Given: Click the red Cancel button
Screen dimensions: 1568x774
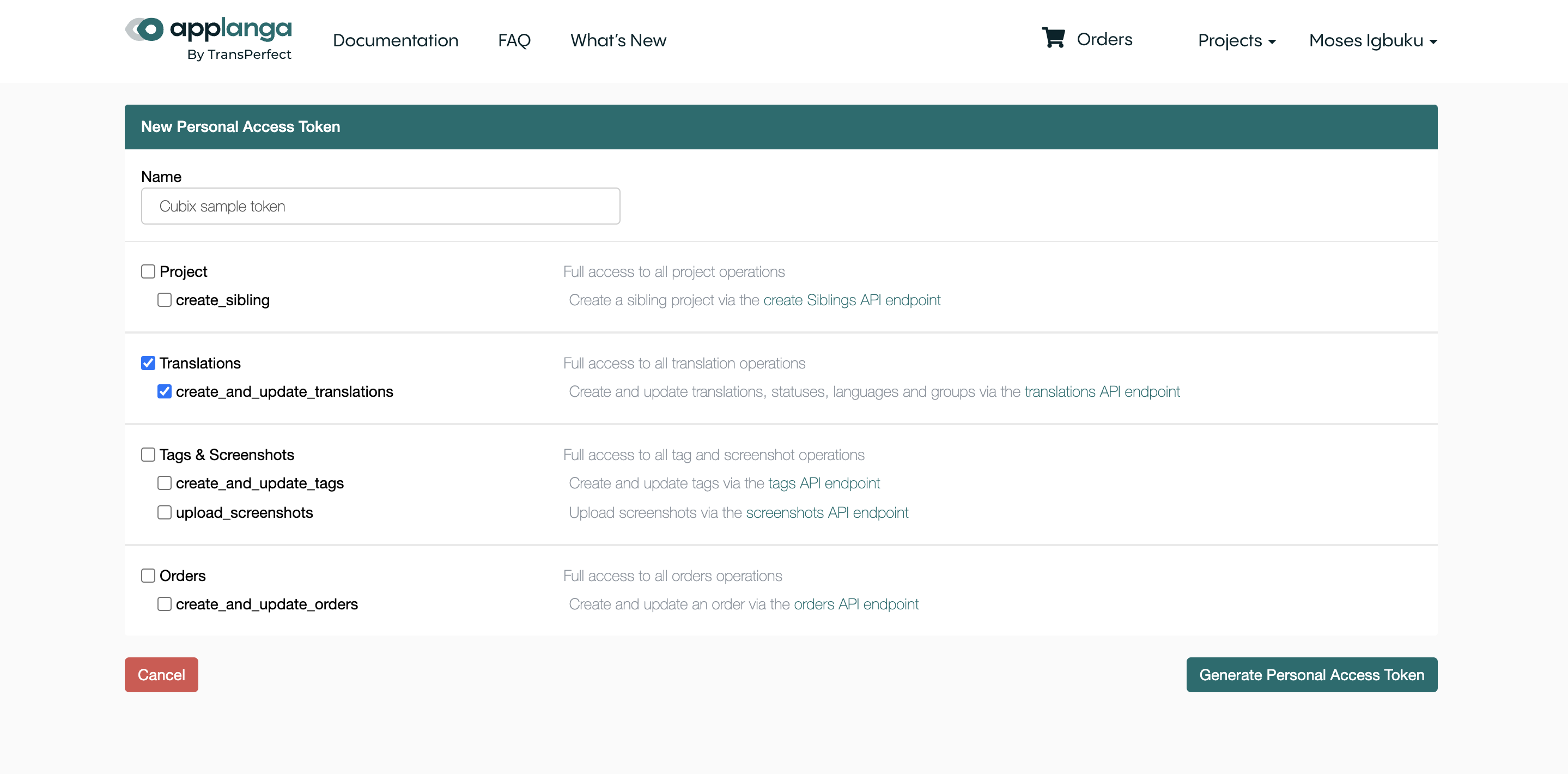Looking at the screenshot, I should pyautogui.click(x=161, y=674).
